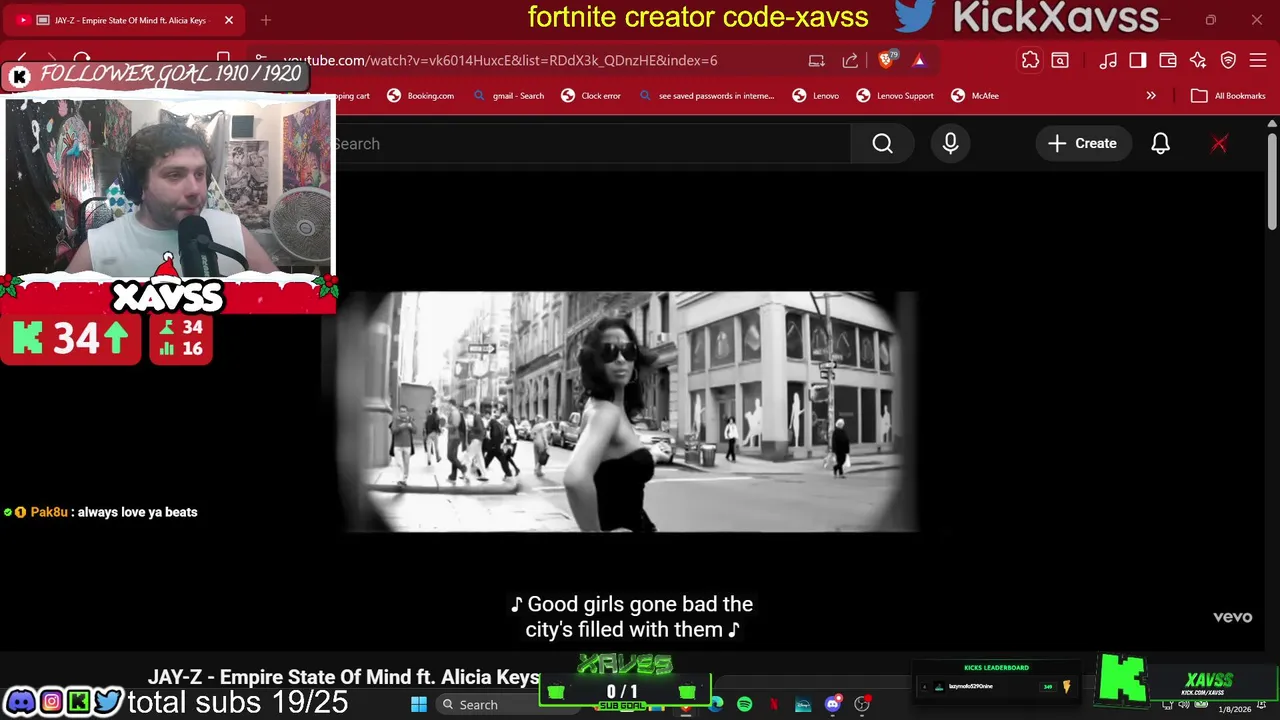Click the Instagram overlay icon at bottom-left
Viewport: 1280px width, 720px height.
tap(50, 702)
